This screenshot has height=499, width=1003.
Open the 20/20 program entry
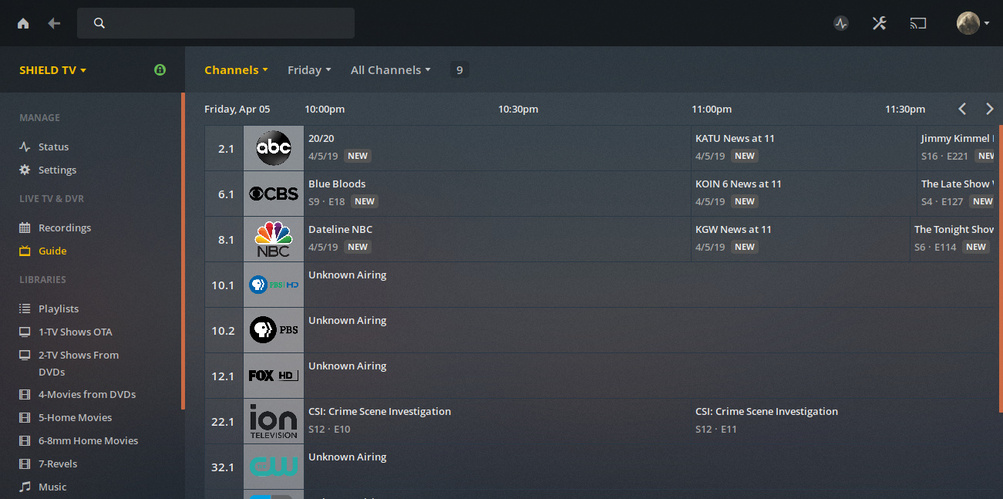(498, 148)
